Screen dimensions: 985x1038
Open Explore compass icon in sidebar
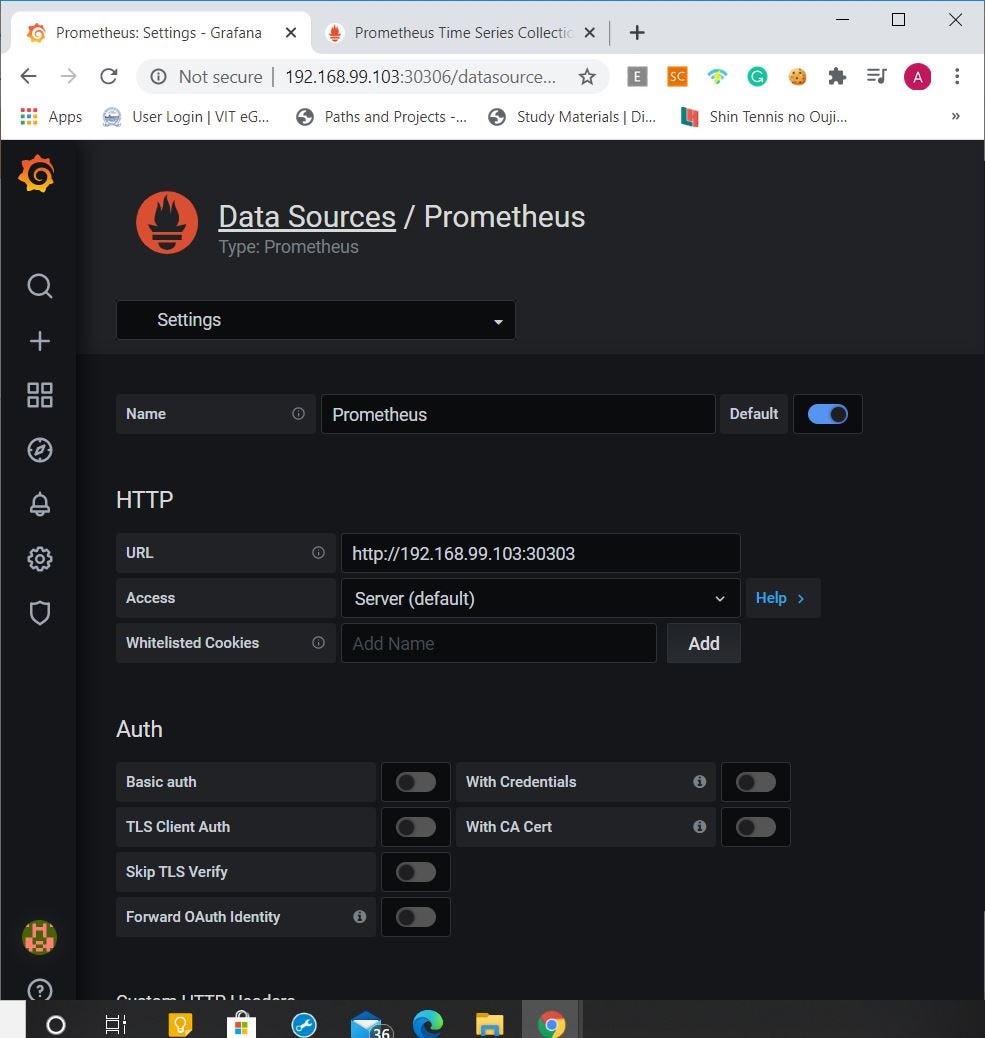[40, 450]
